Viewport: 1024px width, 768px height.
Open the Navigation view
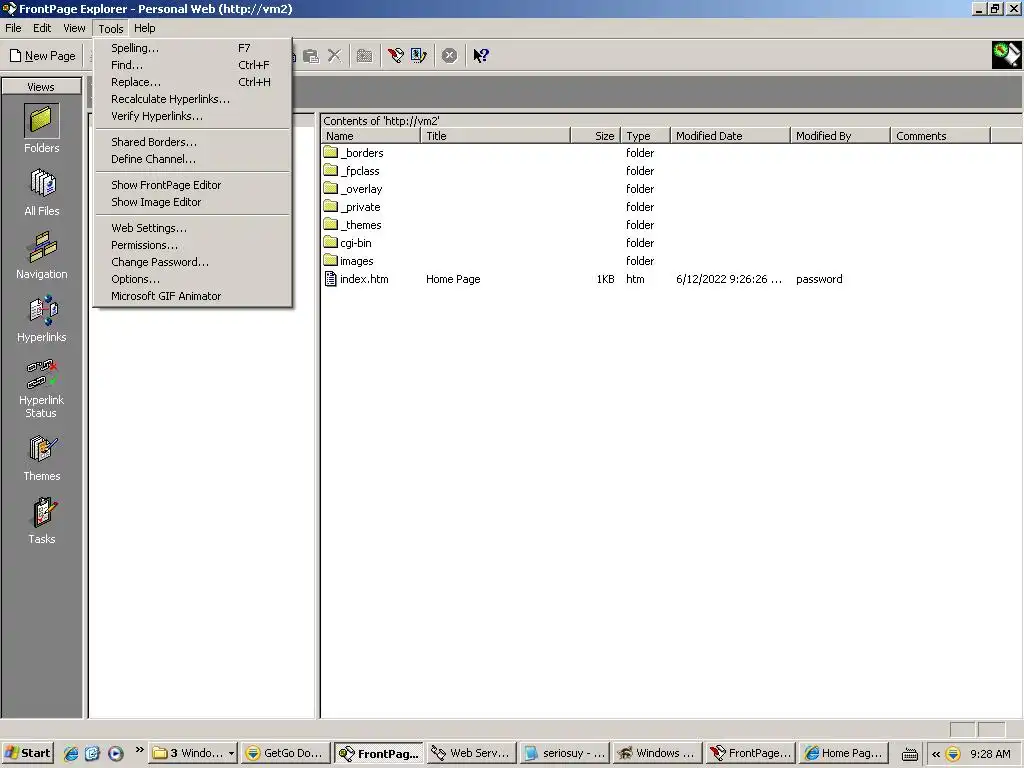coord(41,255)
